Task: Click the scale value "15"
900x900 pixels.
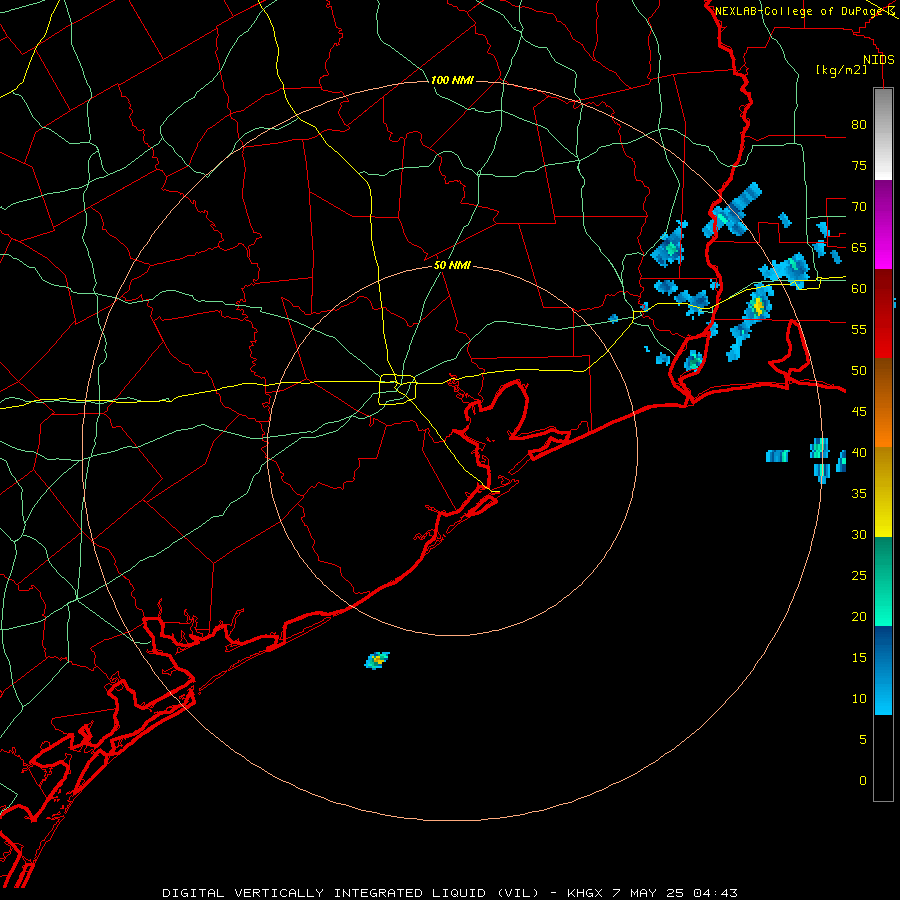Action: pyautogui.click(x=859, y=657)
